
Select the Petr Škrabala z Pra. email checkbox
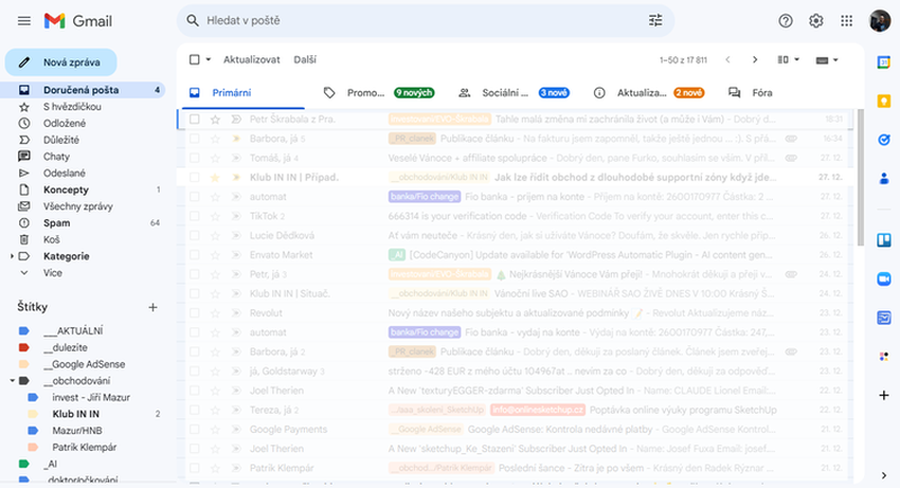[x=195, y=119]
